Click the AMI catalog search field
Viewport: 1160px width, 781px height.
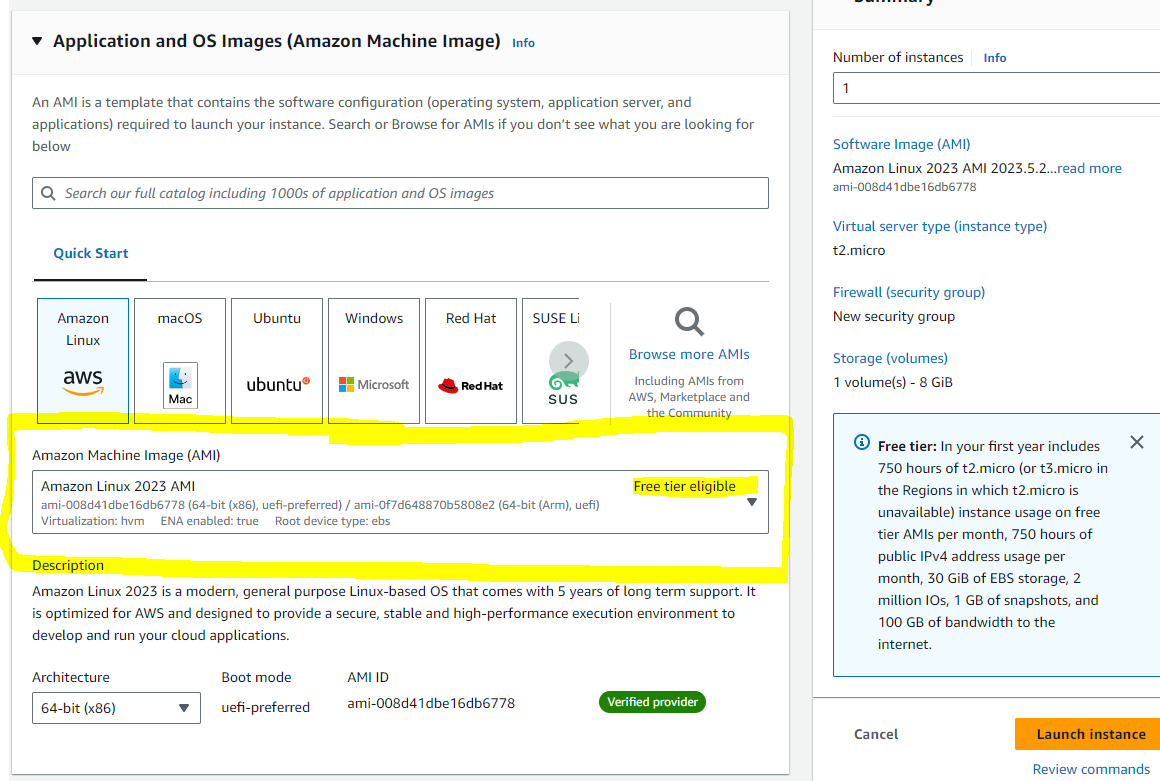coord(400,193)
